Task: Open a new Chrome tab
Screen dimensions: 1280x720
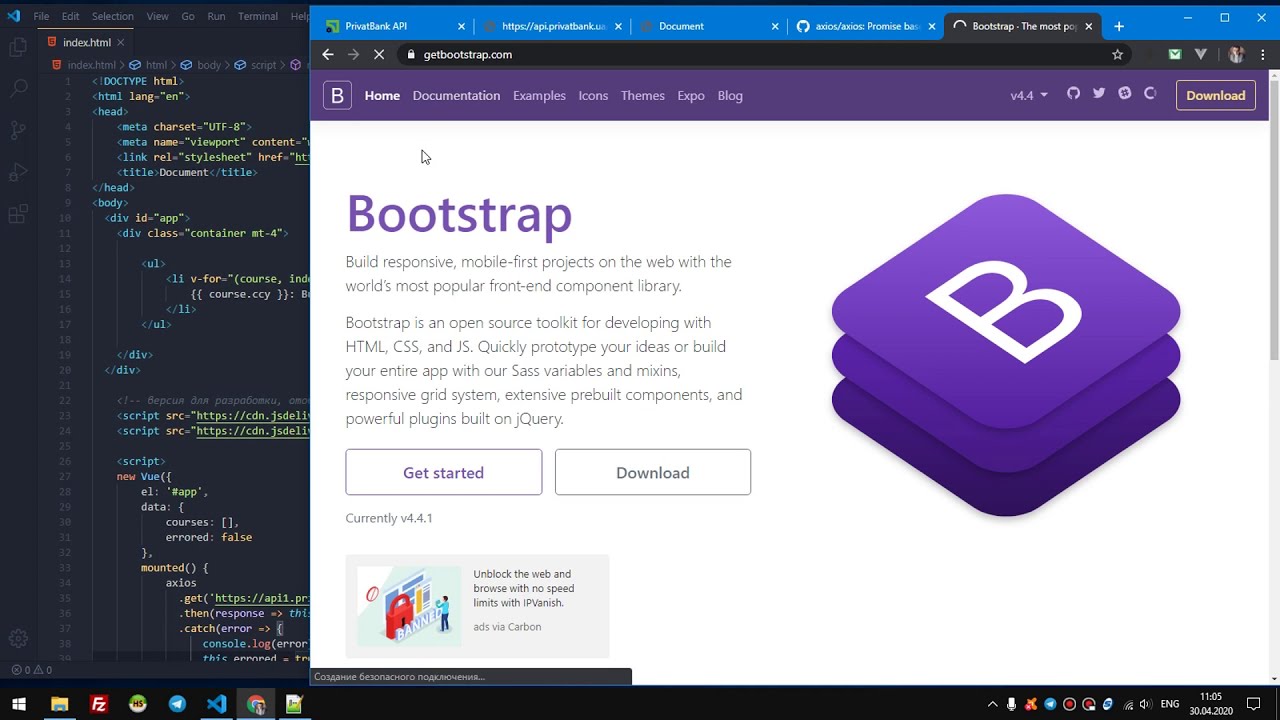Action: [1119, 26]
